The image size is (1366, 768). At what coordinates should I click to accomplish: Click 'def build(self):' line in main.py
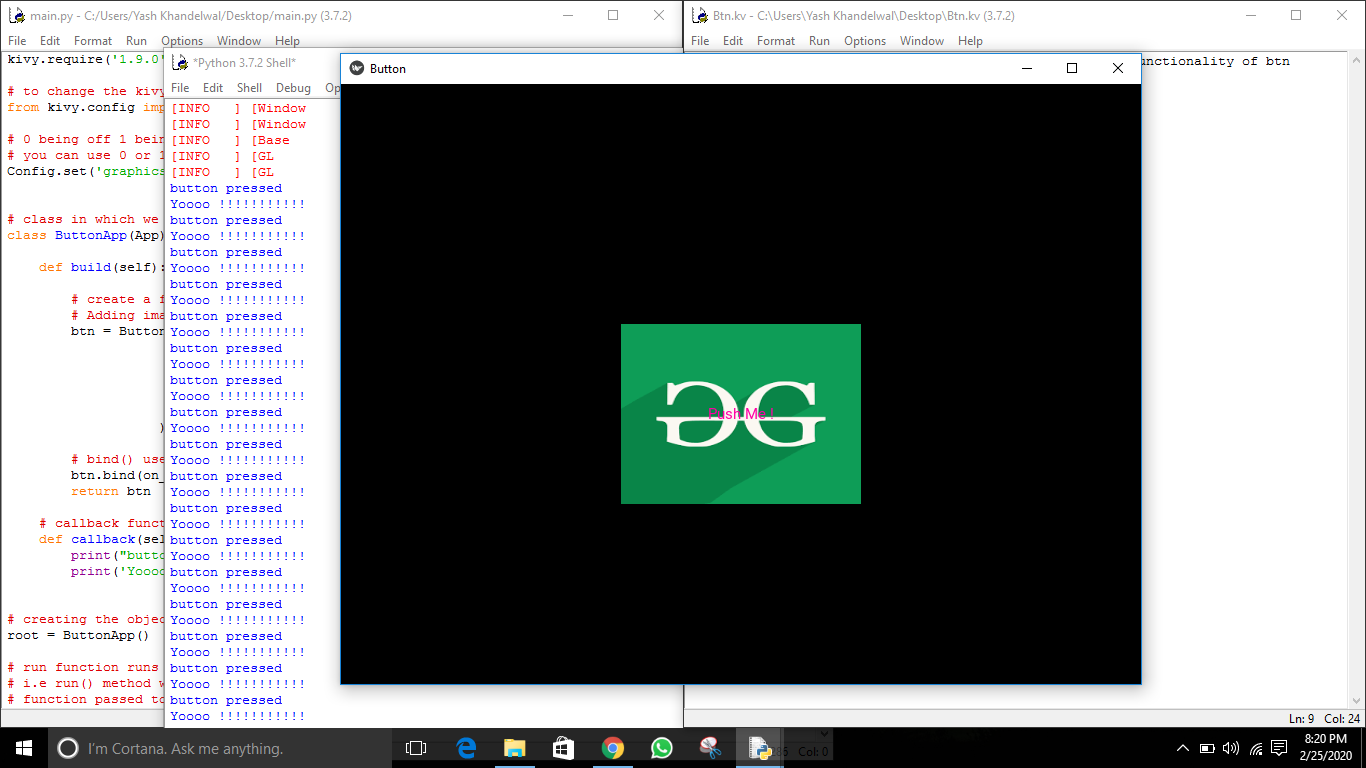click(x=102, y=267)
